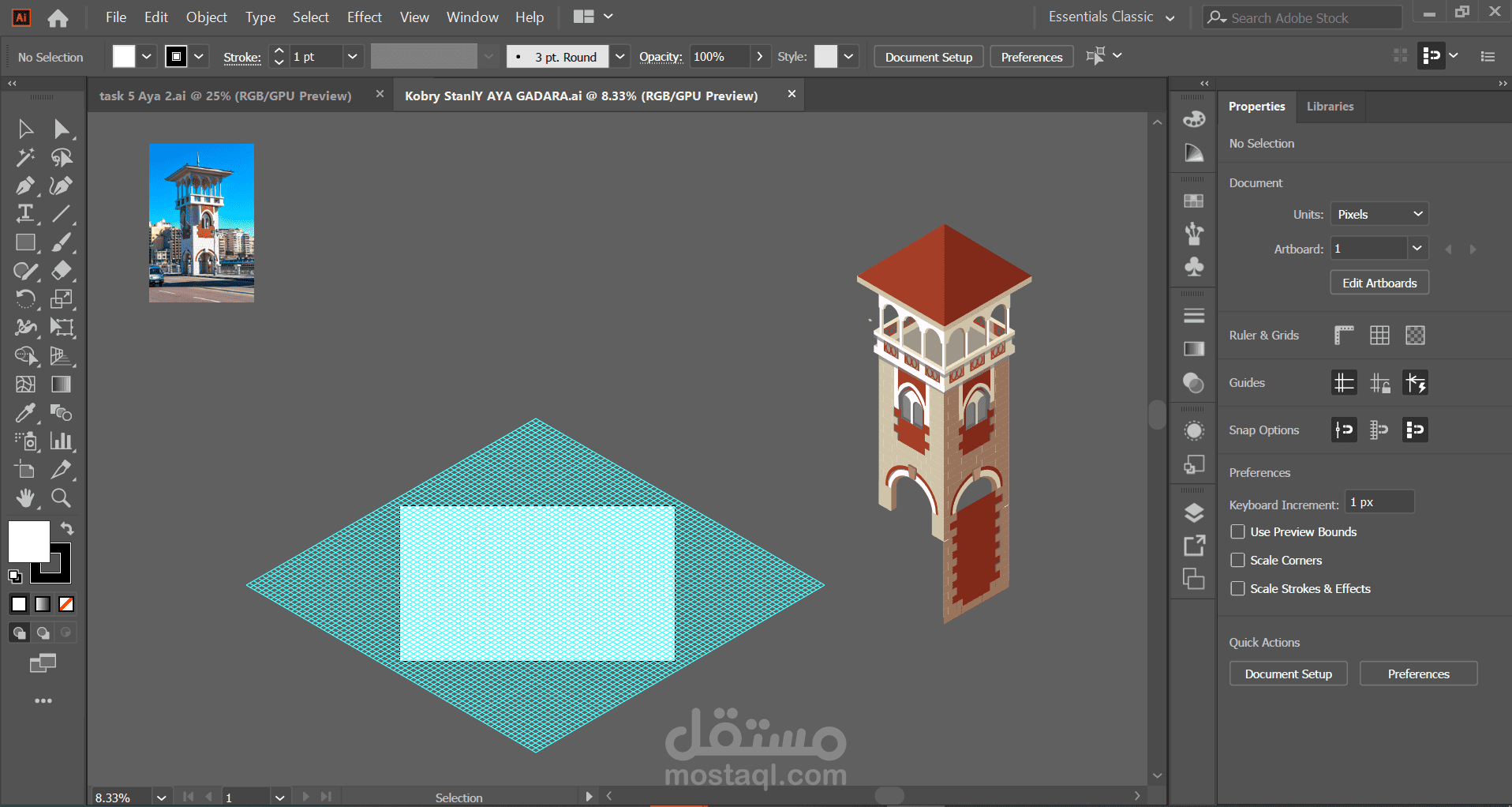Pick the Line Segment tool
1512x807 pixels.
pos(62,214)
